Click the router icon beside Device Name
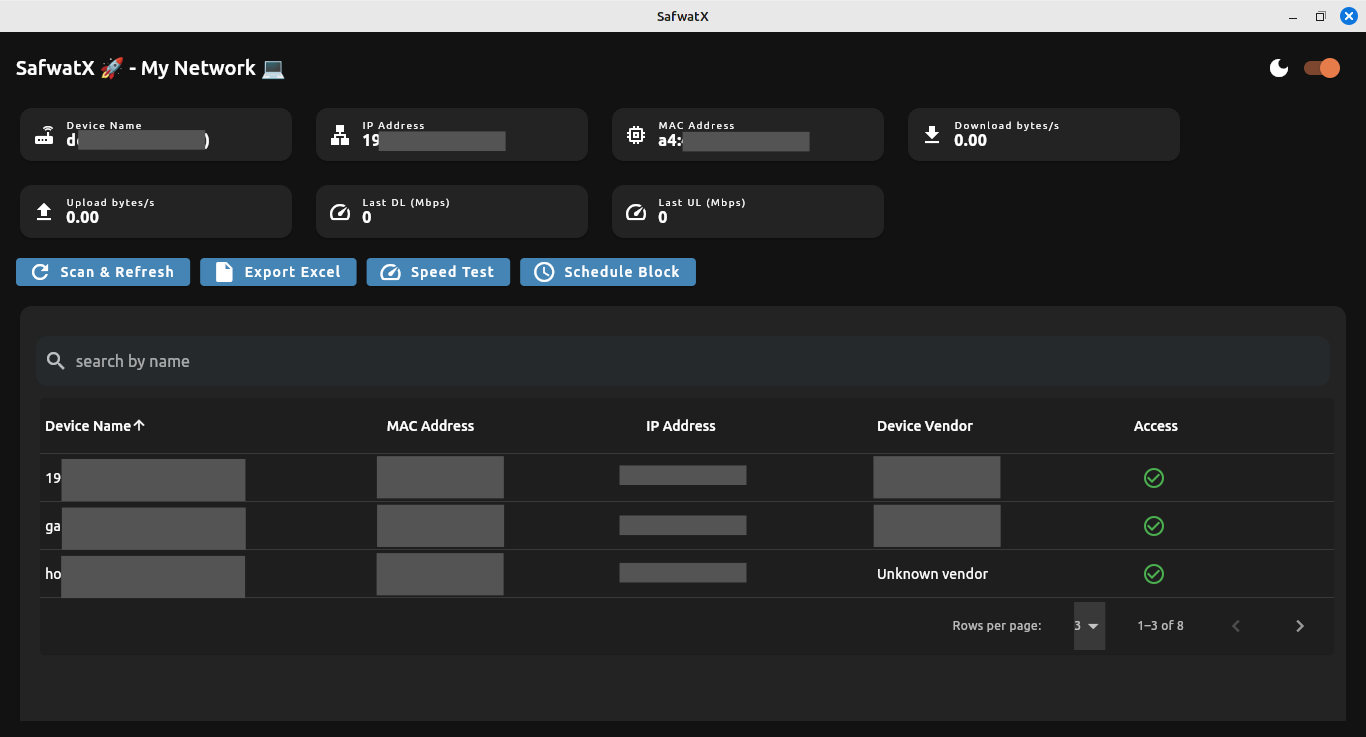1366x737 pixels. [x=44, y=135]
